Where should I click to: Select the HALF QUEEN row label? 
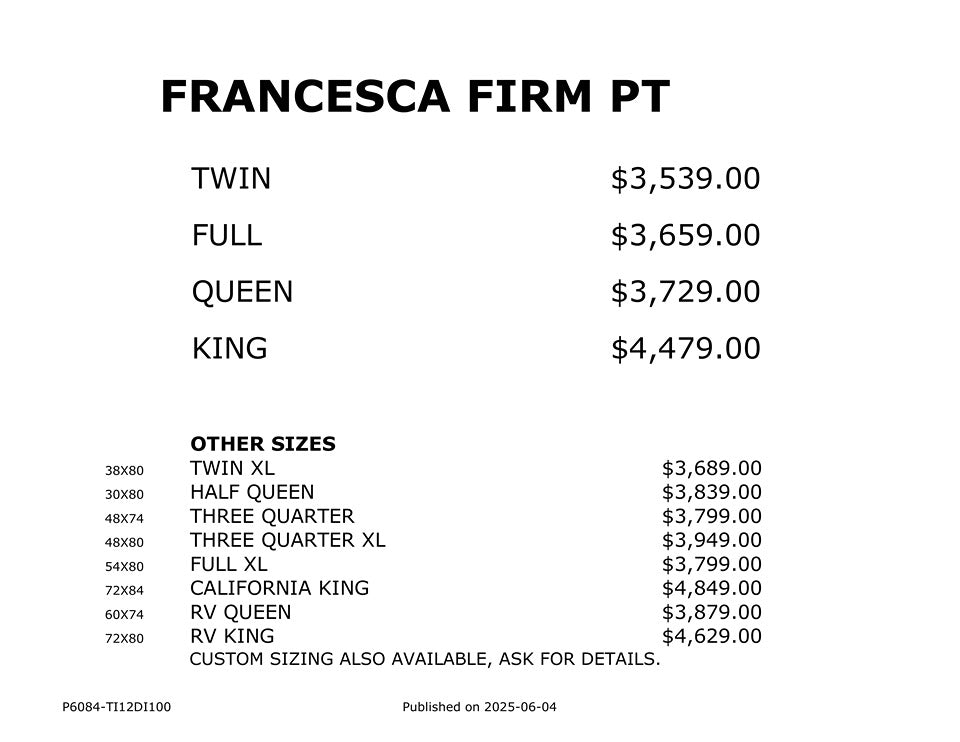pyautogui.click(x=252, y=492)
